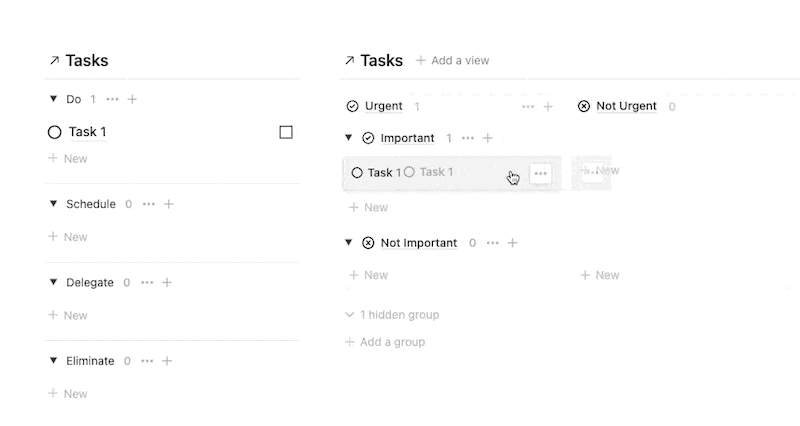Click plus icon next to Delegate group
Image resolution: width=800 pixels, height=426 pixels.
(167, 282)
